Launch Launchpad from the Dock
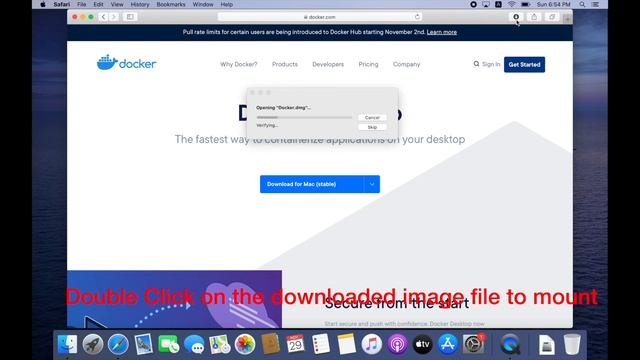 point(93,344)
